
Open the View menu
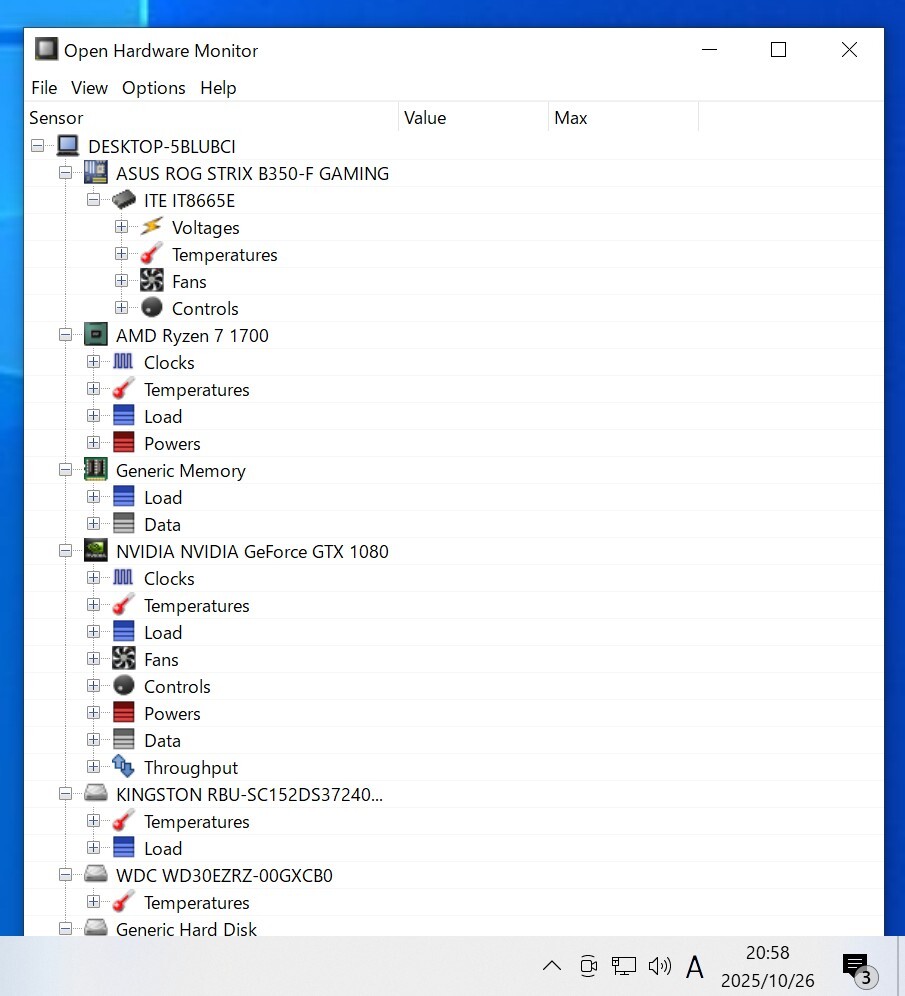pos(90,88)
